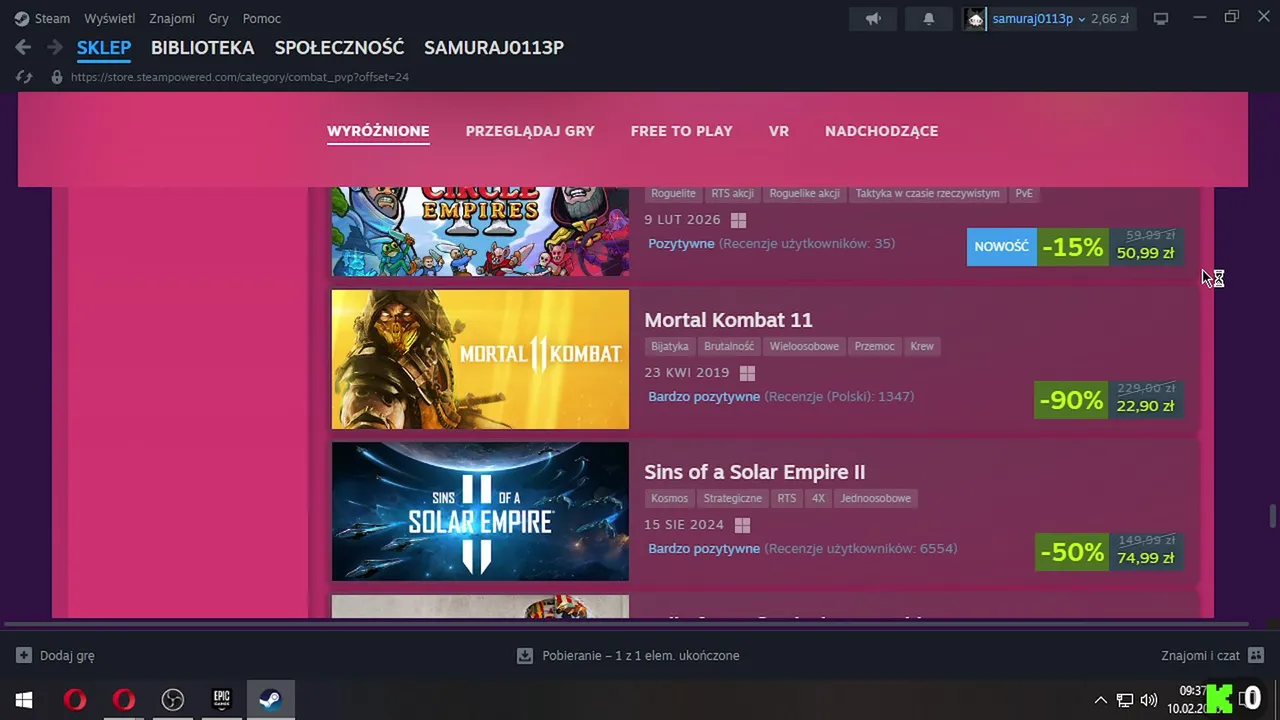
Task: Select the NADCHODZĄCE category tab
Action: (x=882, y=131)
